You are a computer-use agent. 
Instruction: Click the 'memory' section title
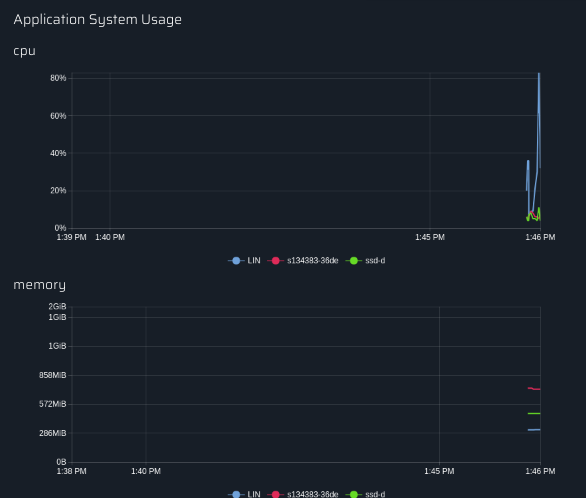pos(40,285)
